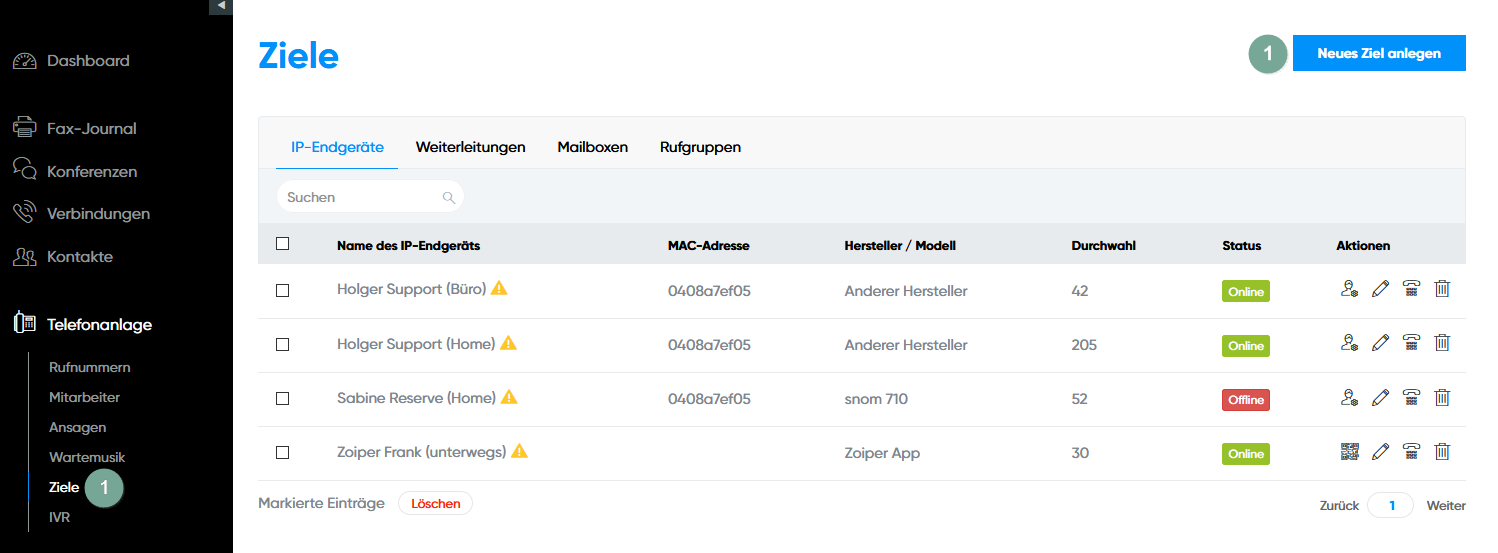Open Rufnummern in the sidebar submenu
Viewport: 1498px width, 553px height.
point(89,367)
